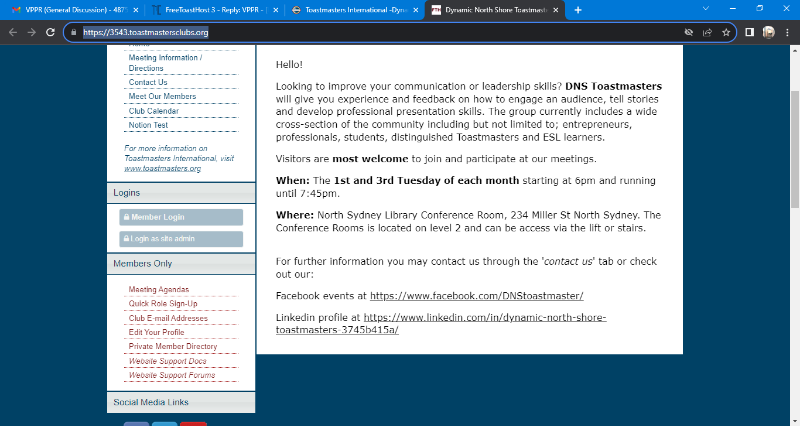
Task: Open the tab search dropdown chevron
Action: pyautogui.click(x=707, y=9)
